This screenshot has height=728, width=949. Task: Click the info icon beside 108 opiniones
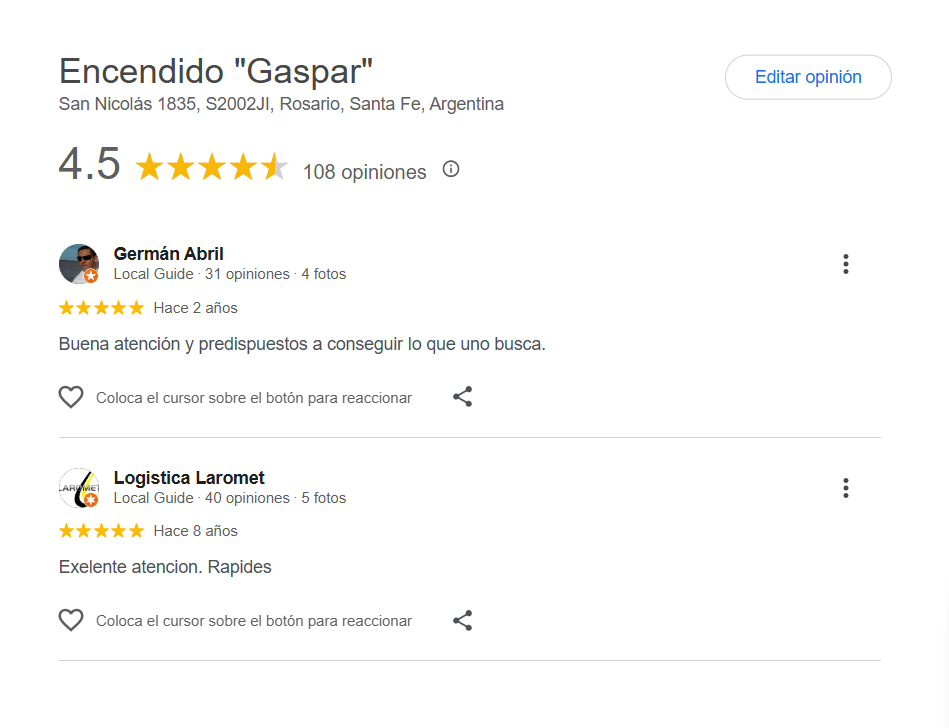tap(451, 169)
